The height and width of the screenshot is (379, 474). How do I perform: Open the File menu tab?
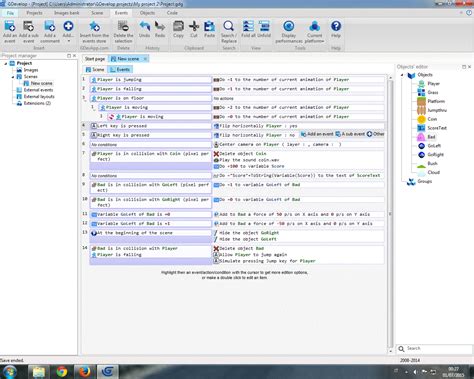pos(10,13)
